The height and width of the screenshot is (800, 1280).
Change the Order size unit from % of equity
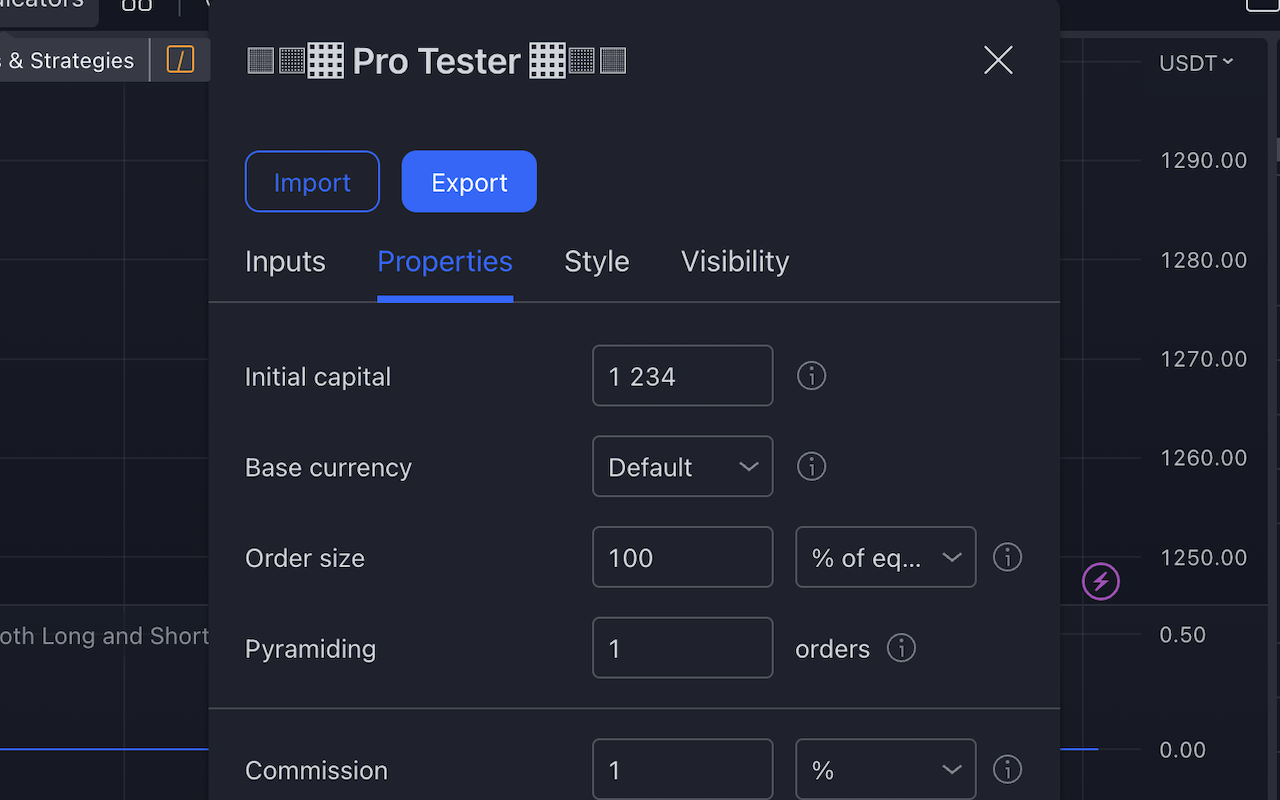click(x=885, y=557)
